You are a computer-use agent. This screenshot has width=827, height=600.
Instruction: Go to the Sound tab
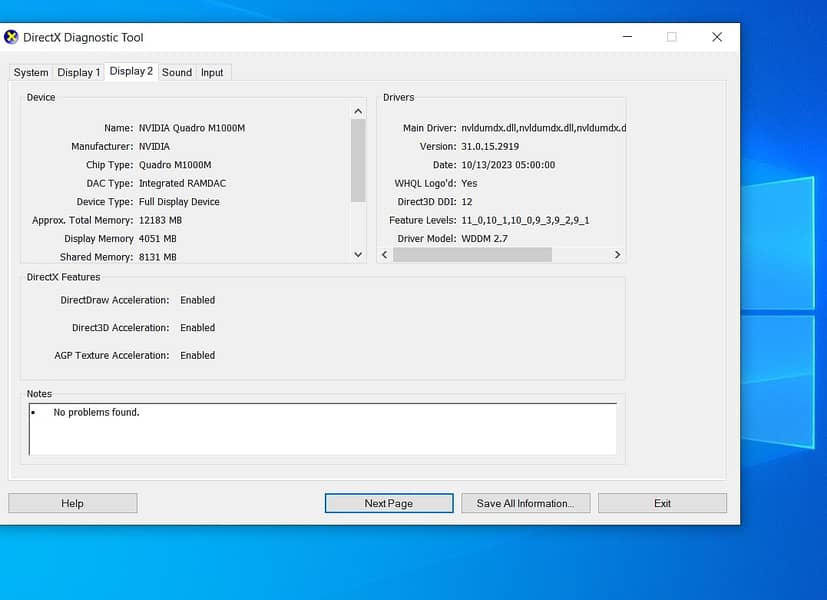coord(177,72)
